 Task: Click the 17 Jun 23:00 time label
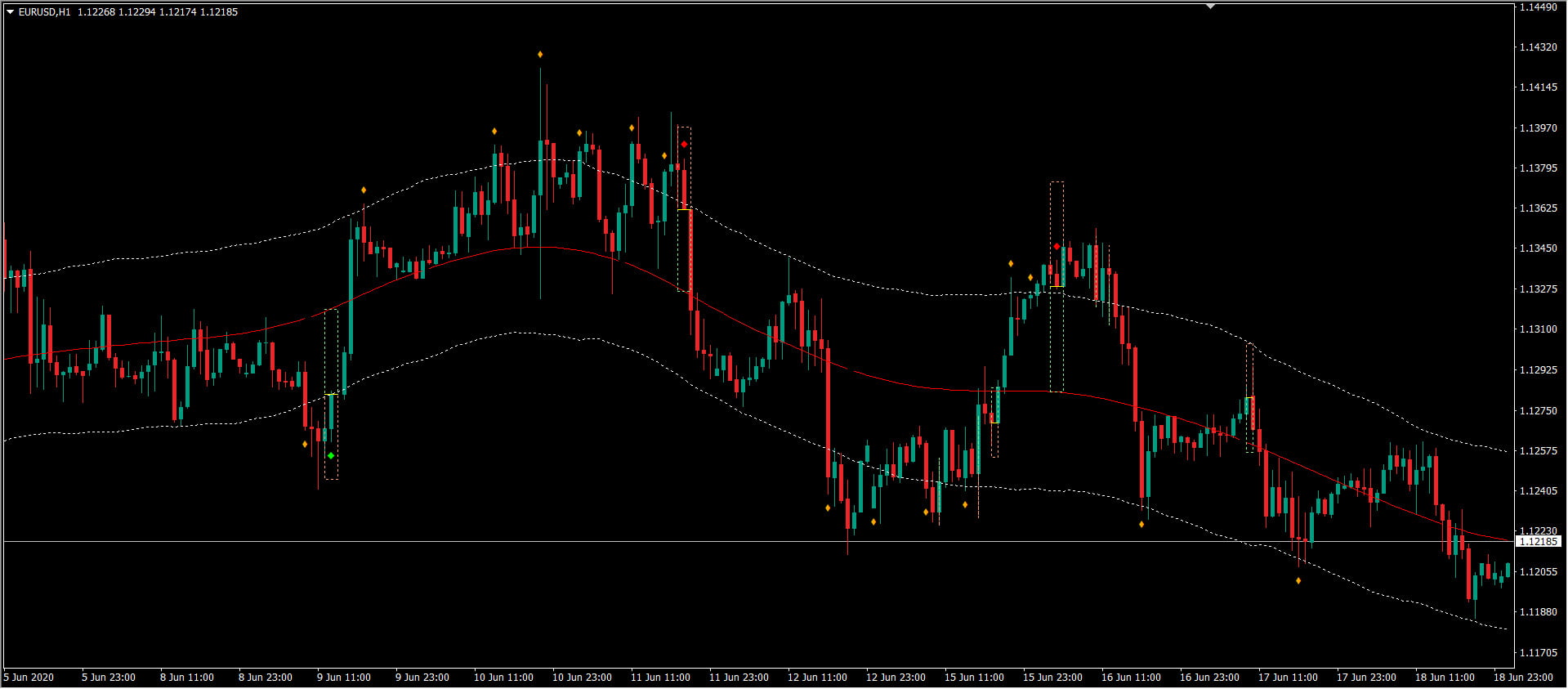(x=1366, y=678)
